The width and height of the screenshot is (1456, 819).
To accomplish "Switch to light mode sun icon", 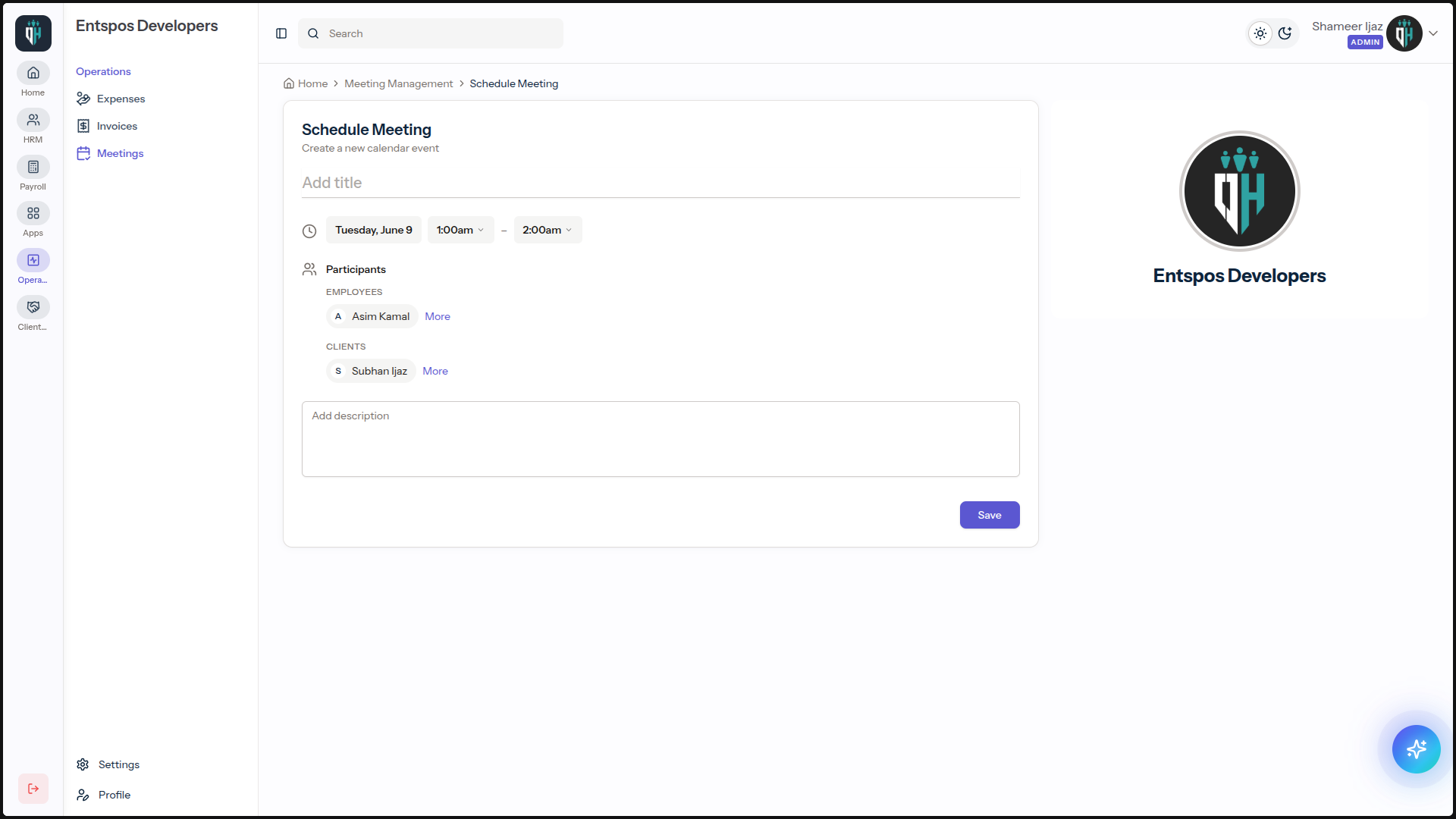I will [x=1260, y=33].
